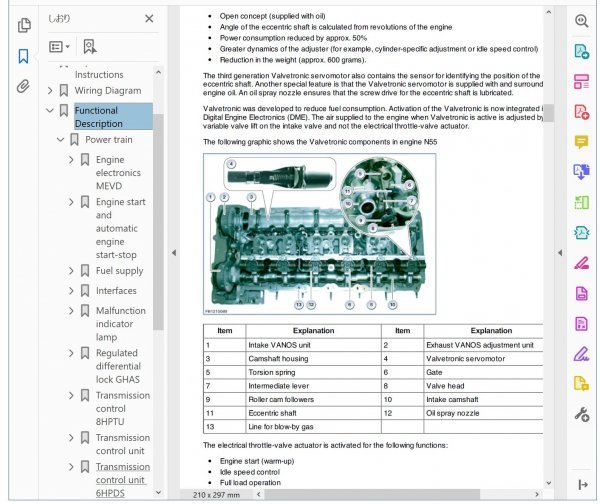Click the bookmarks panel scroll down arrow
This screenshot has height=504, width=600.
(x=158, y=493)
